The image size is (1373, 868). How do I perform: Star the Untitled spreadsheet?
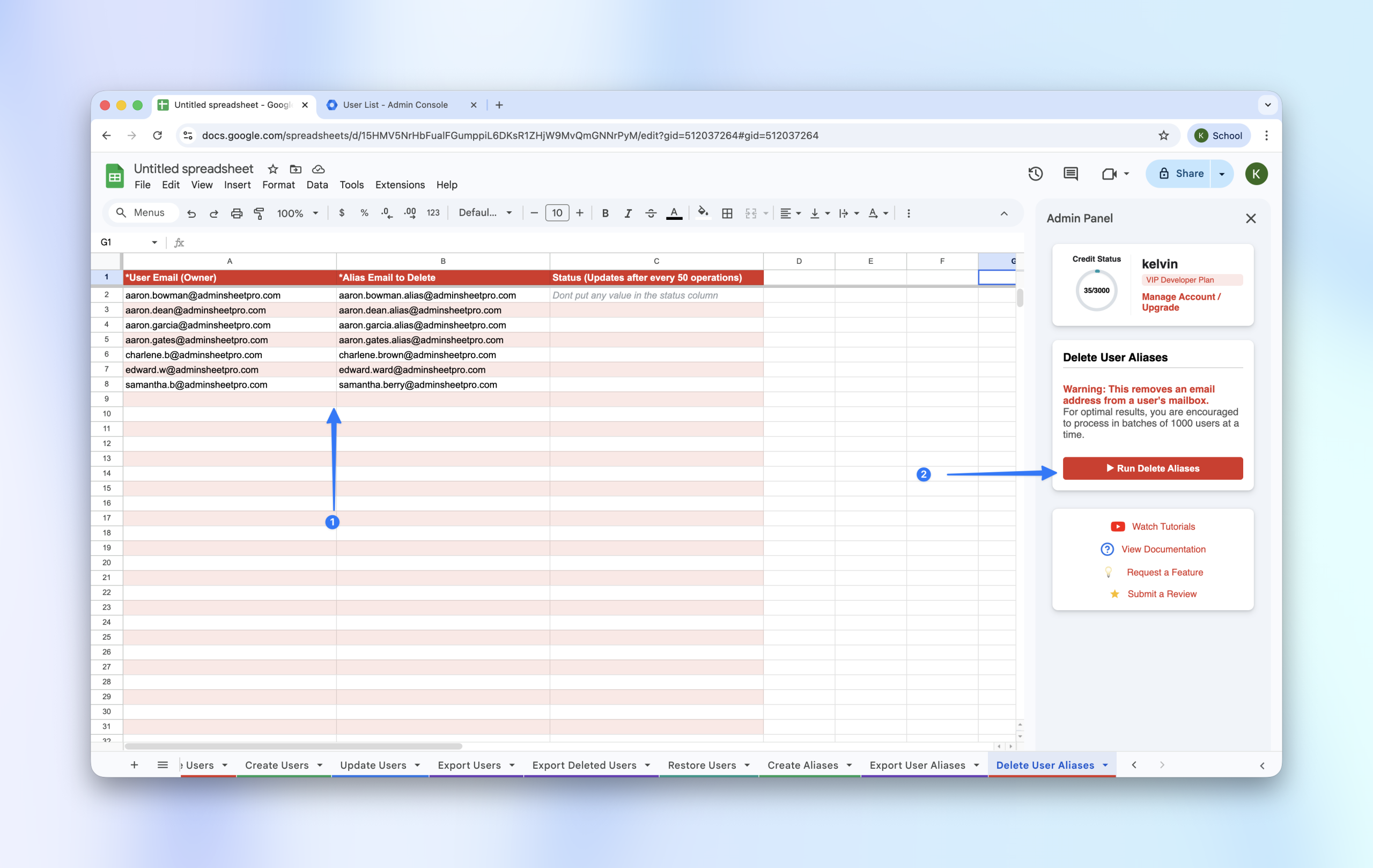(x=273, y=169)
